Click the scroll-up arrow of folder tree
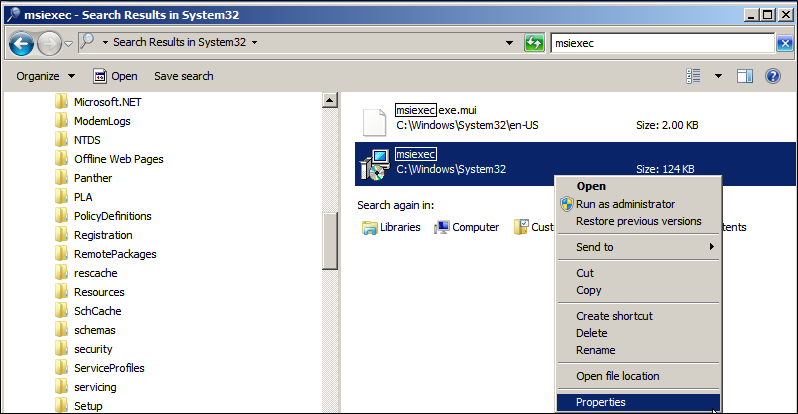Viewport: 798px width, 414px height. 330,100
